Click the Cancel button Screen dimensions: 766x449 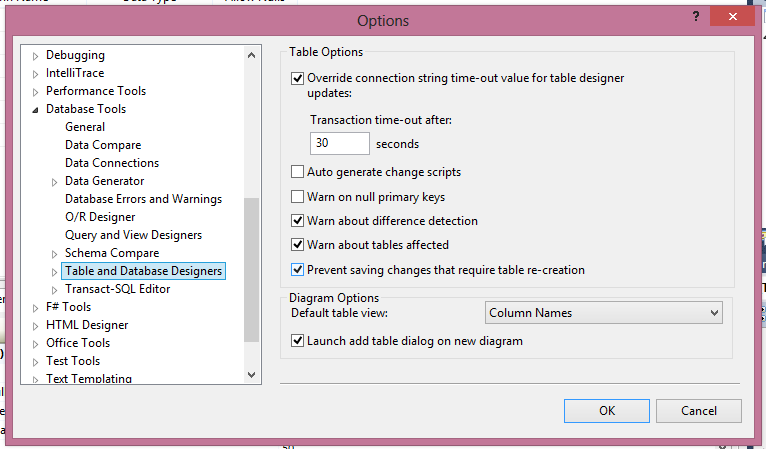[x=699, y=410]
